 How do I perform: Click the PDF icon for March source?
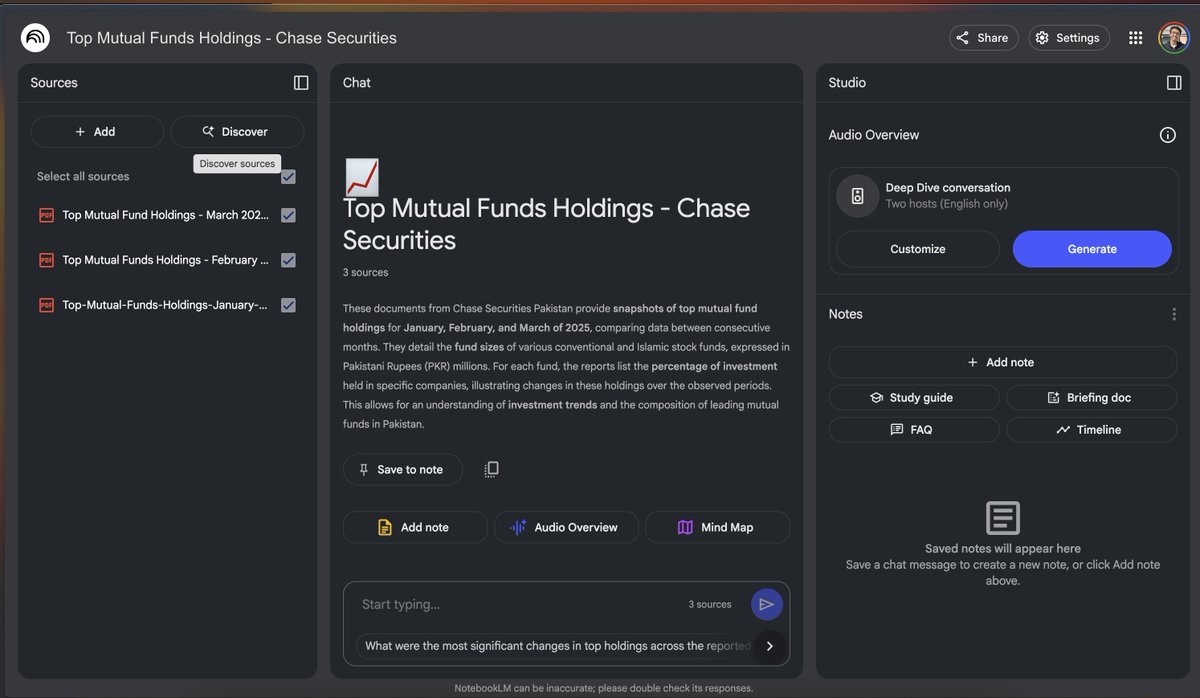click(x=46, y=215)
